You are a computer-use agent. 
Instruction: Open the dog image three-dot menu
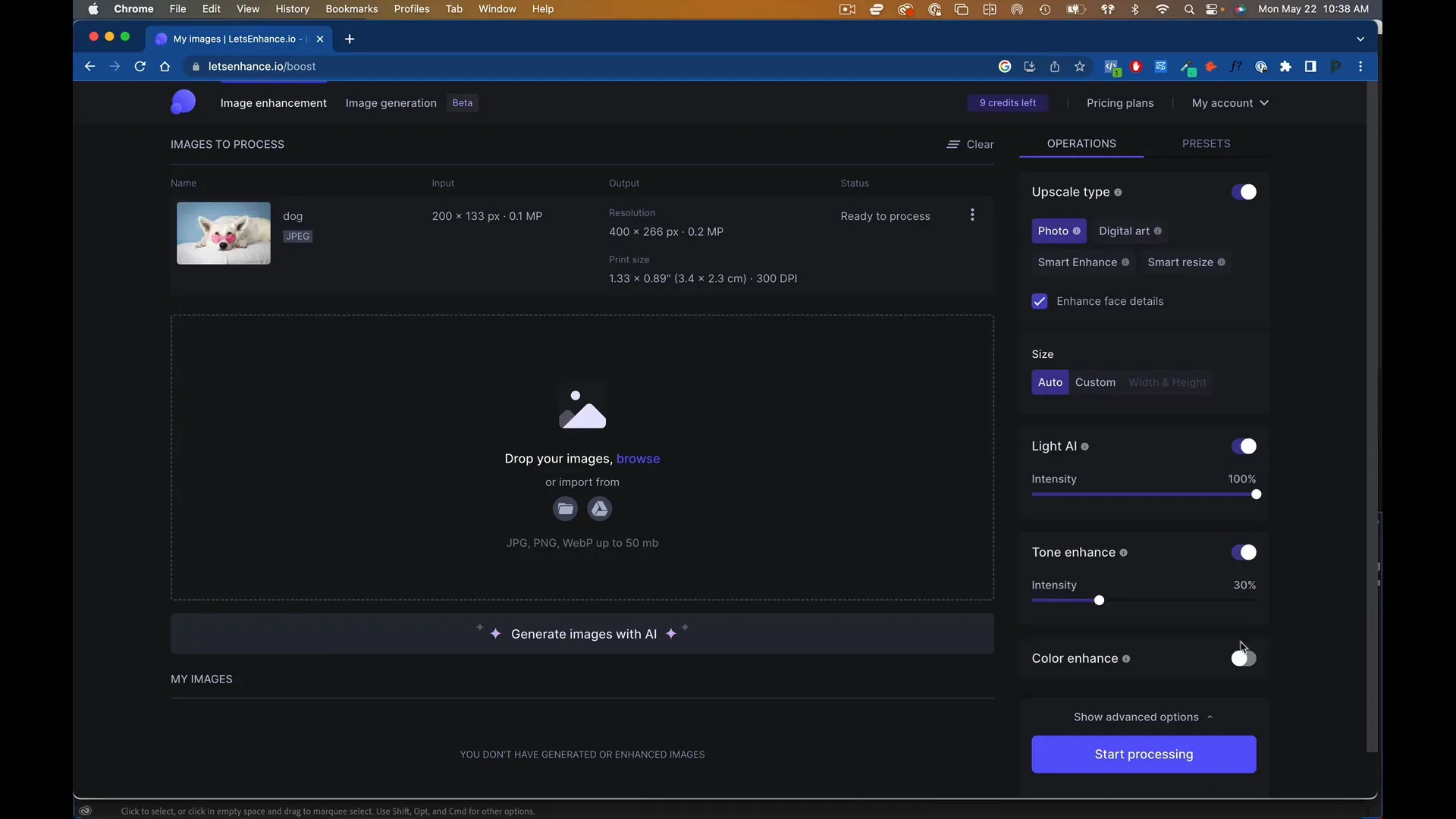pos(972,215)
